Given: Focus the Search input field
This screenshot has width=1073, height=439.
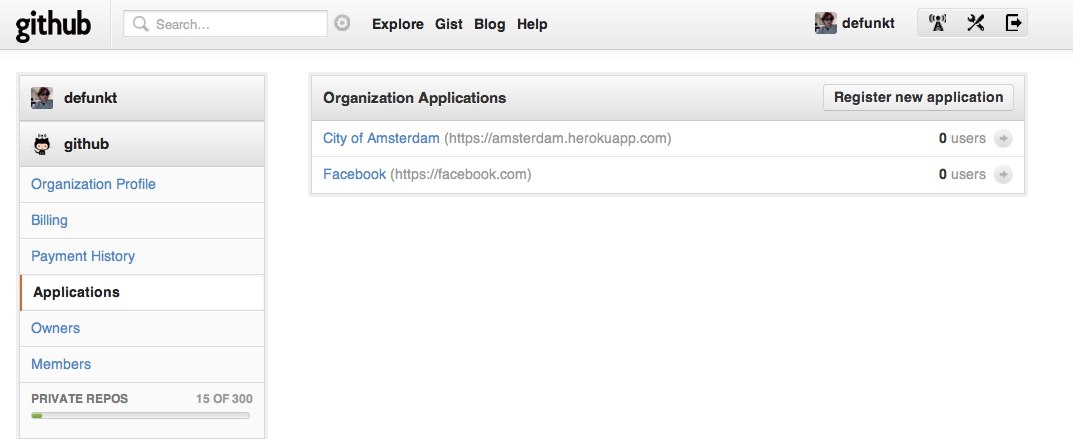Looking at the screenshot, I should point(236,24).
